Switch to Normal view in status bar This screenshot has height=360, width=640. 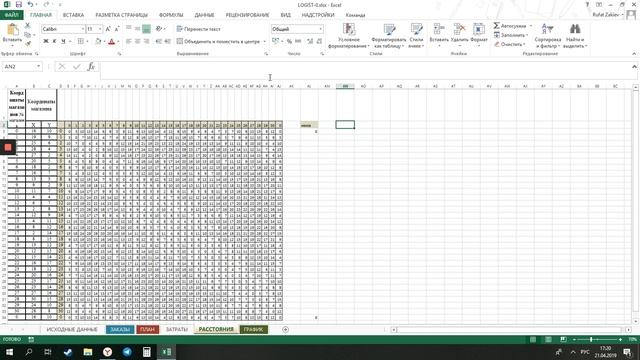(x=533, y=340)
